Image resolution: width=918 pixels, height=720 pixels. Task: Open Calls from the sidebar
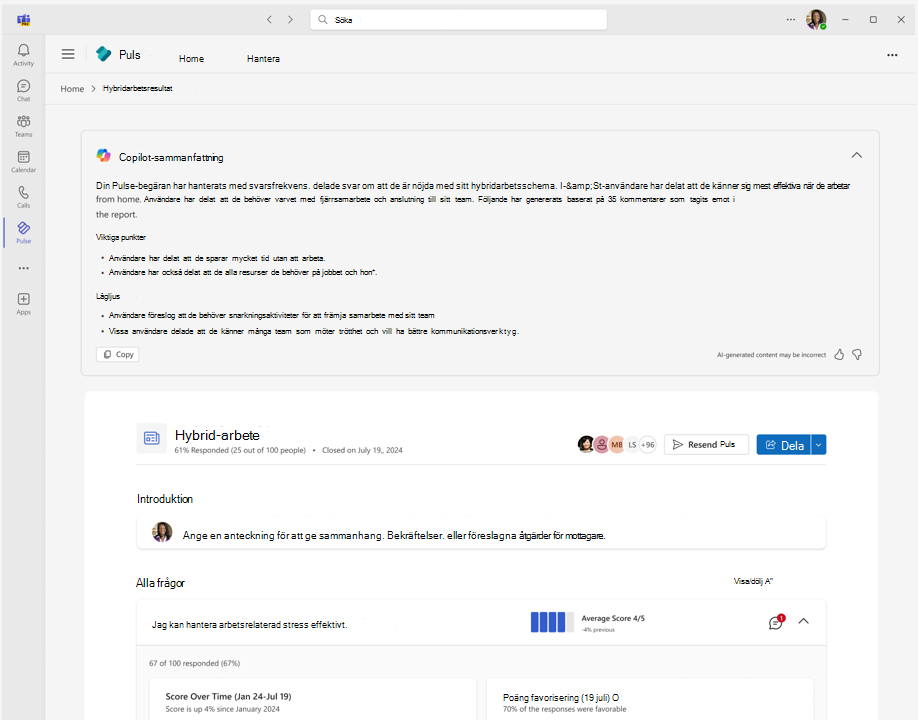[23, 196]
